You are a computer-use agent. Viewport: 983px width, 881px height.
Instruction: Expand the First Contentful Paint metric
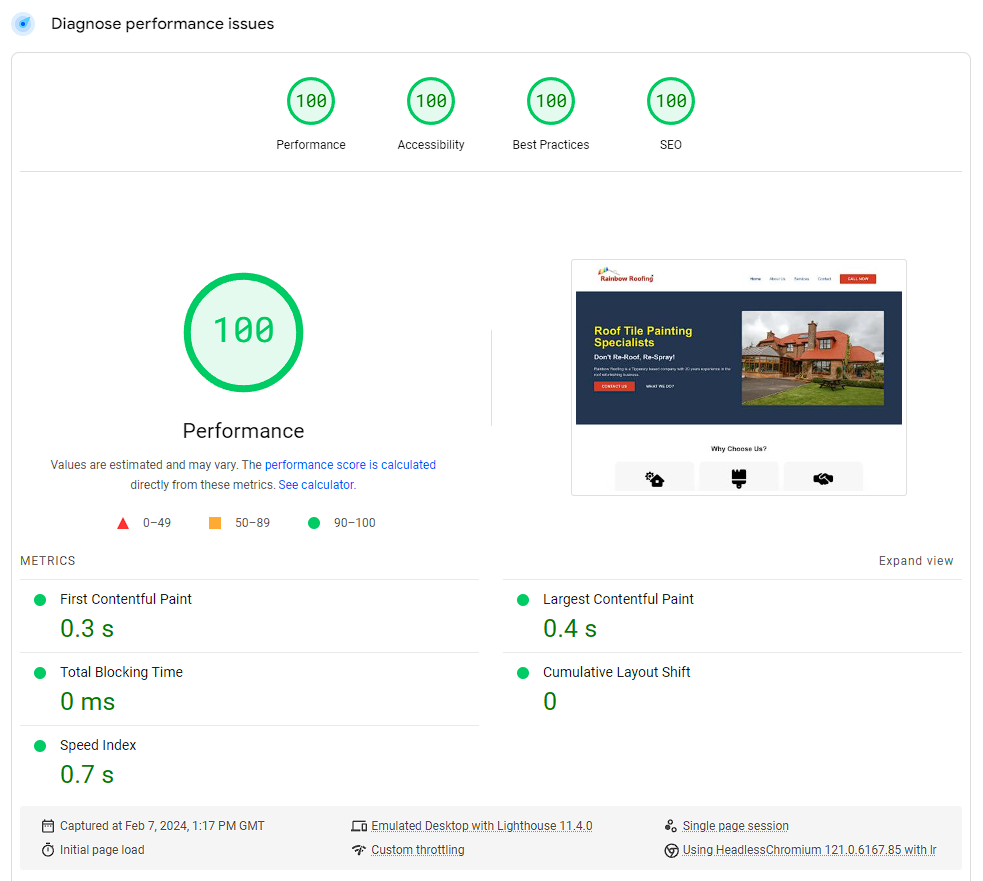point(126,599)
